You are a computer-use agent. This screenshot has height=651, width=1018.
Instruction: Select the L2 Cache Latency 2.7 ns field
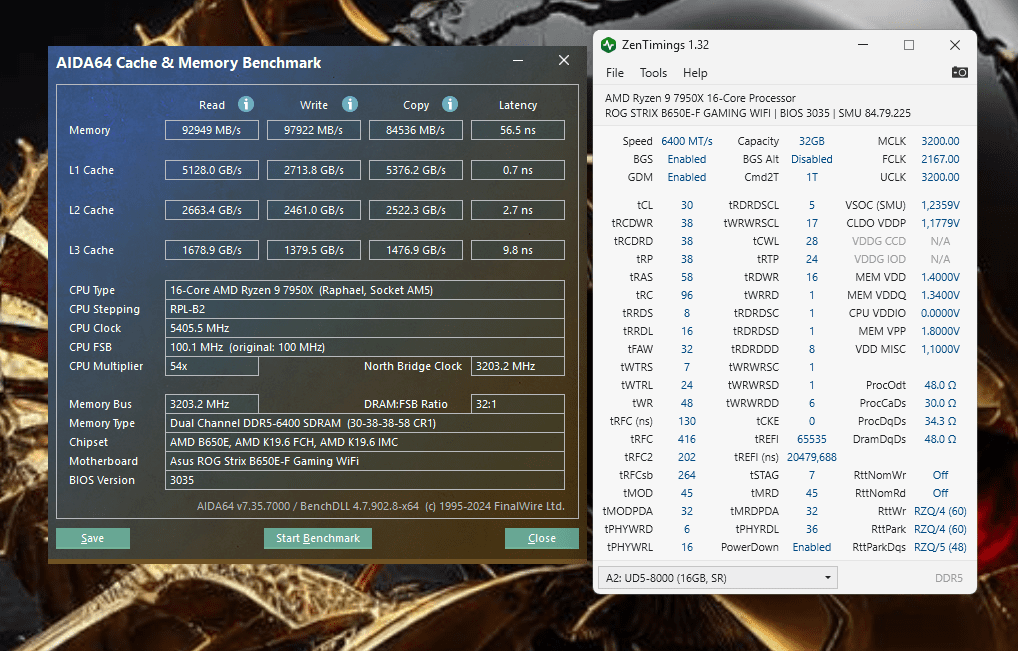(517, 210)
